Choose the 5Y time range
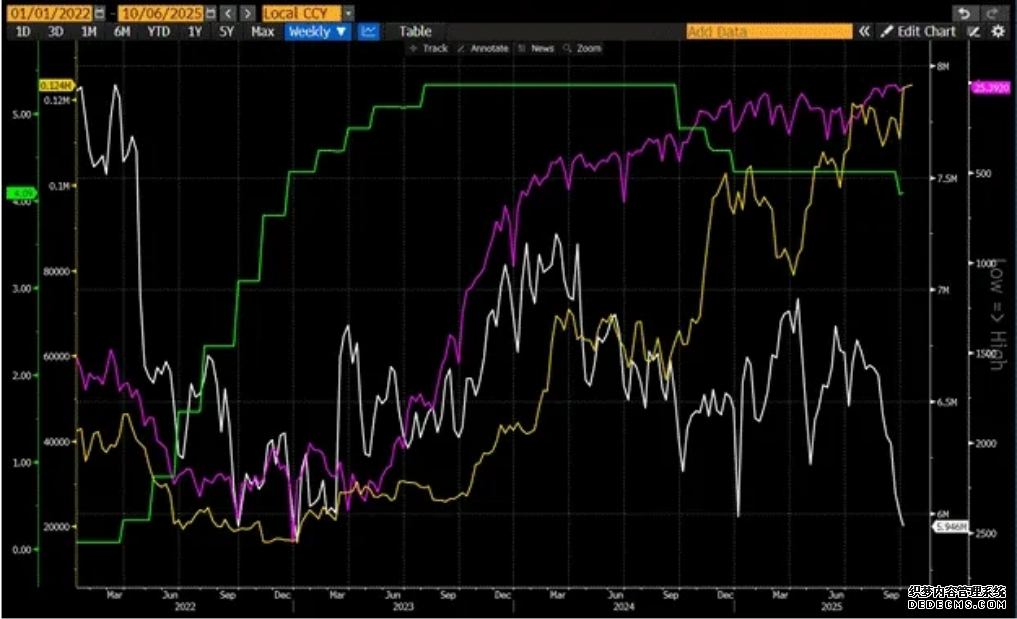Viewport: 1017px width, 619px height. [x=226, y=31]
